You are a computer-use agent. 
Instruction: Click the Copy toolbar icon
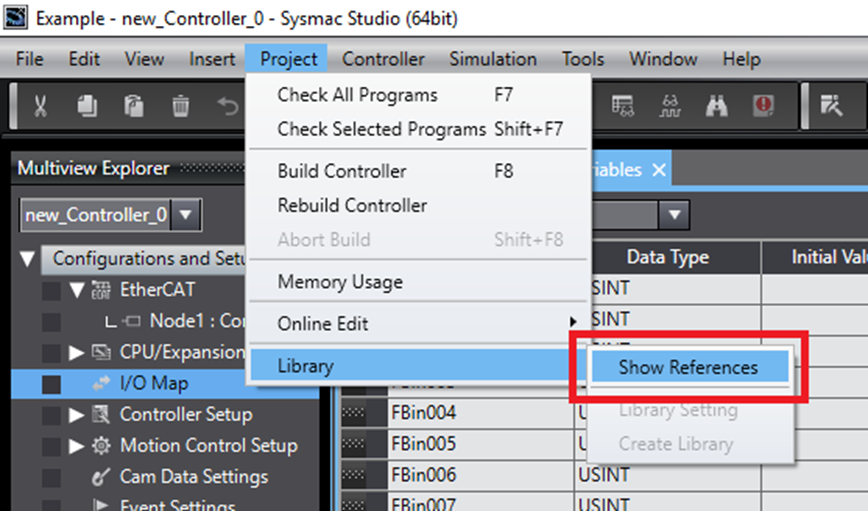click(x=87, y=106)
